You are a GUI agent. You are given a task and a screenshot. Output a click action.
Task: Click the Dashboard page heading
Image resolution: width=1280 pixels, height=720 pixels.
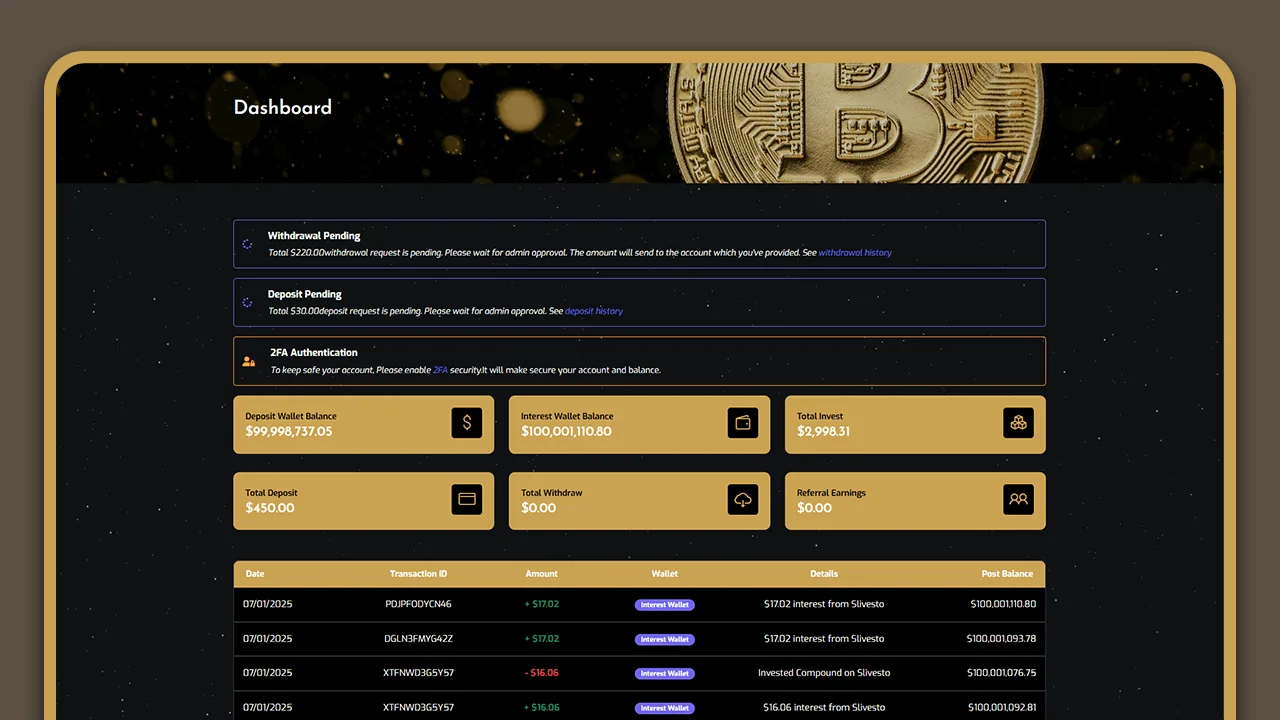282,108
